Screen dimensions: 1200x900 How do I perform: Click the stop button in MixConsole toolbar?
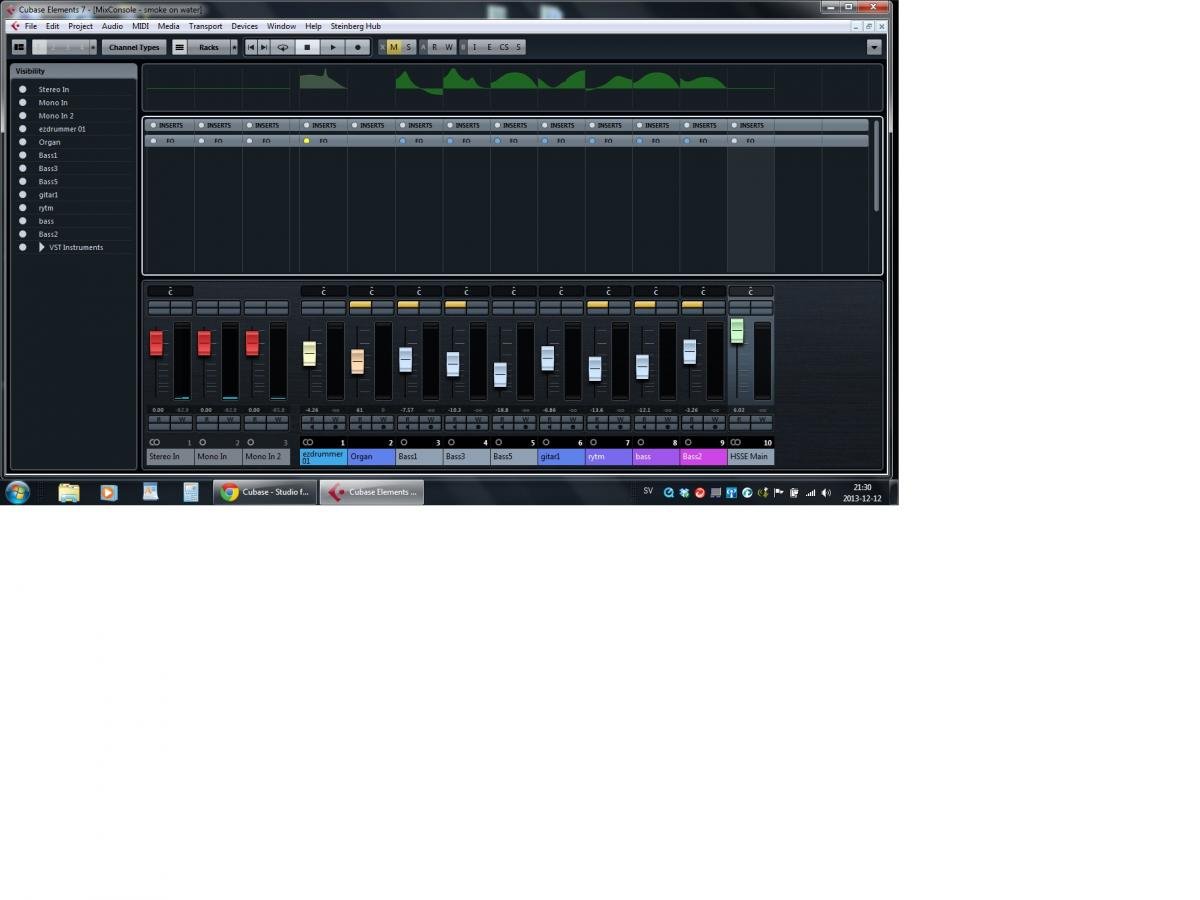308,47
